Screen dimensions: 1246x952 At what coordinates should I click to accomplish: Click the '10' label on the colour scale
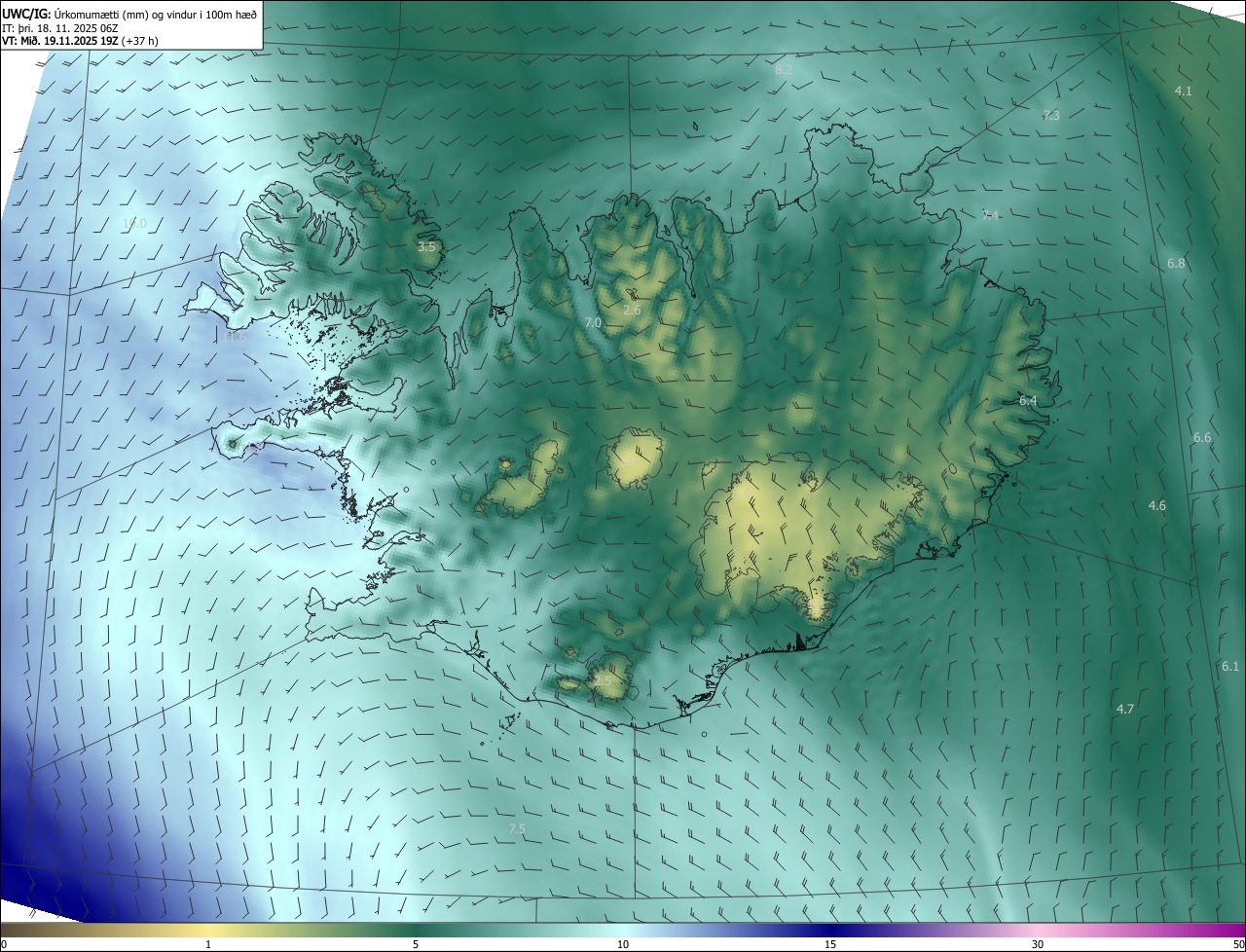click(x=623, y=945)
